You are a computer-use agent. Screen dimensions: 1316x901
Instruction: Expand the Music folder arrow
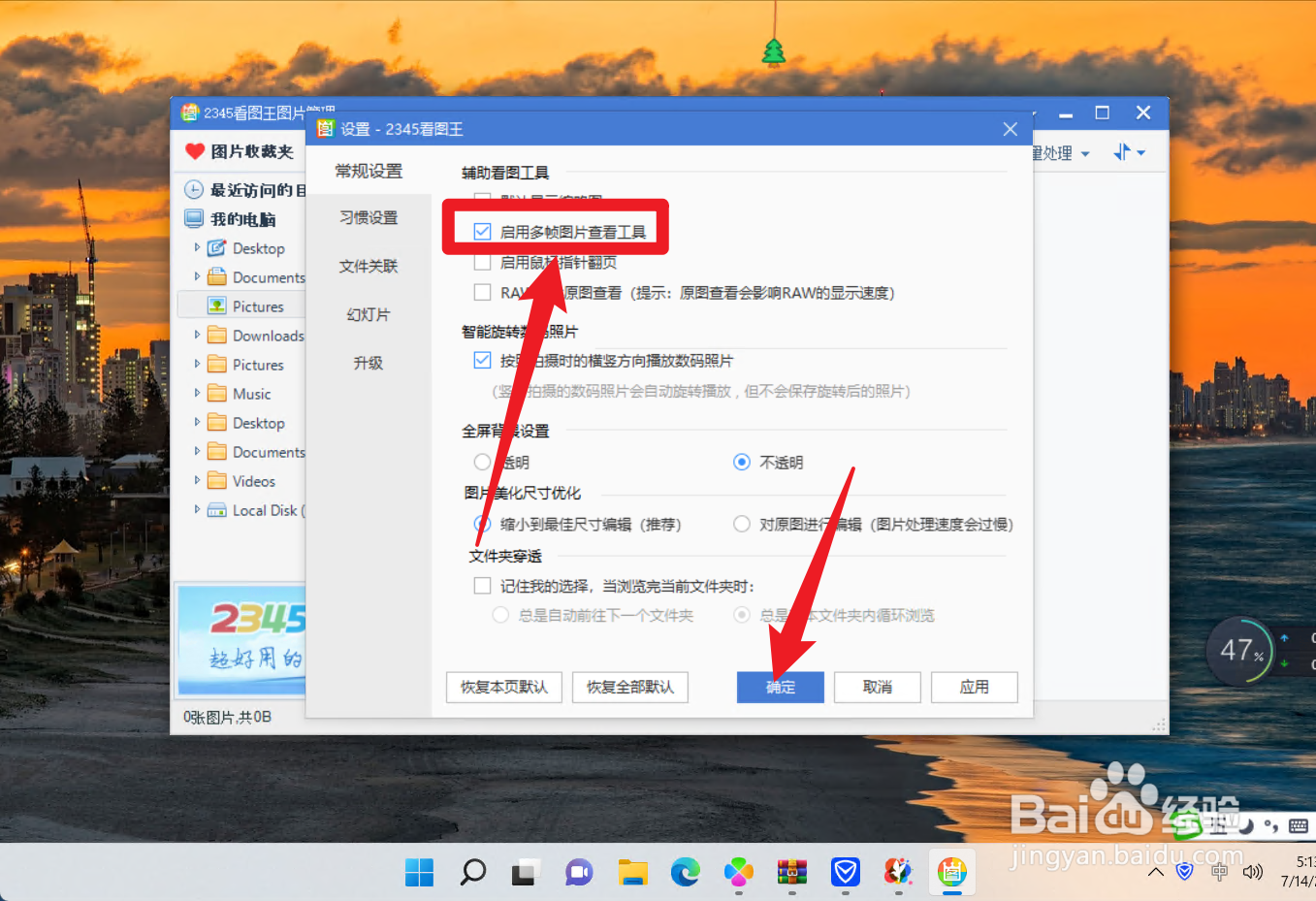point(197,393)
